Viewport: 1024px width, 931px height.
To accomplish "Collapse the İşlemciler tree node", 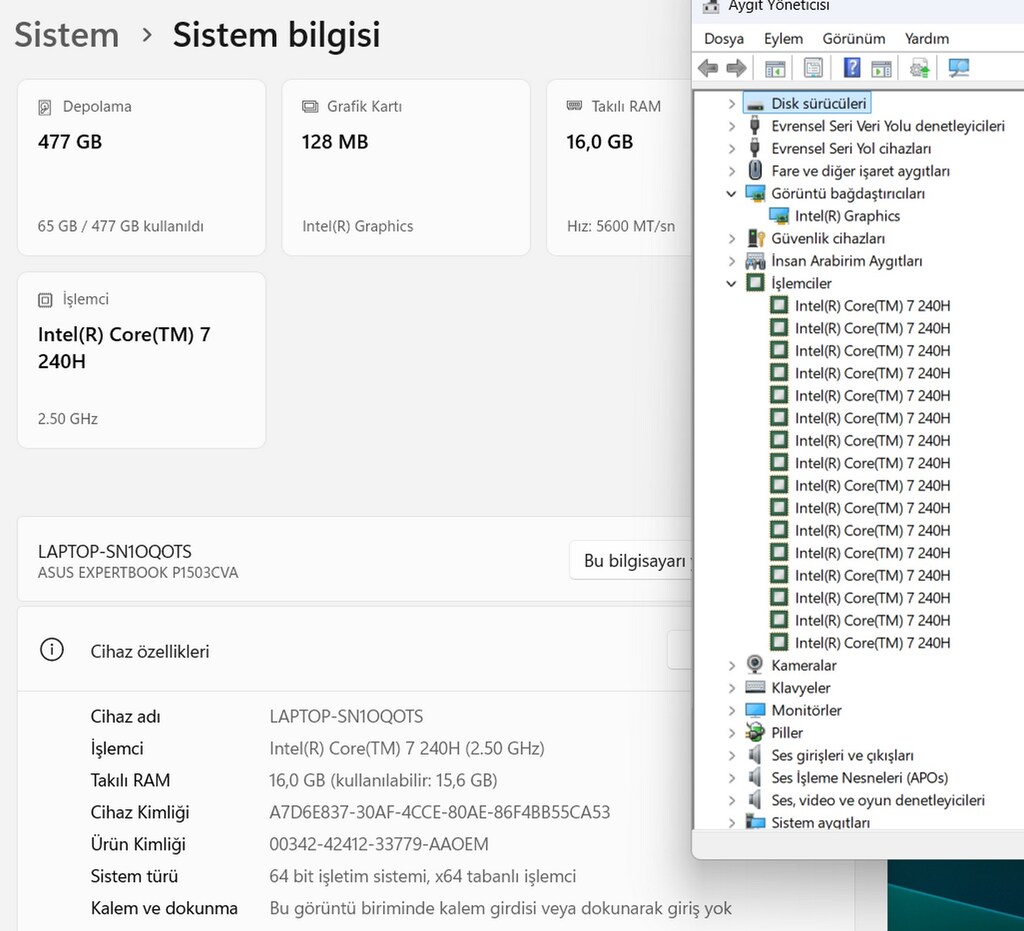I will coord(731,283).
